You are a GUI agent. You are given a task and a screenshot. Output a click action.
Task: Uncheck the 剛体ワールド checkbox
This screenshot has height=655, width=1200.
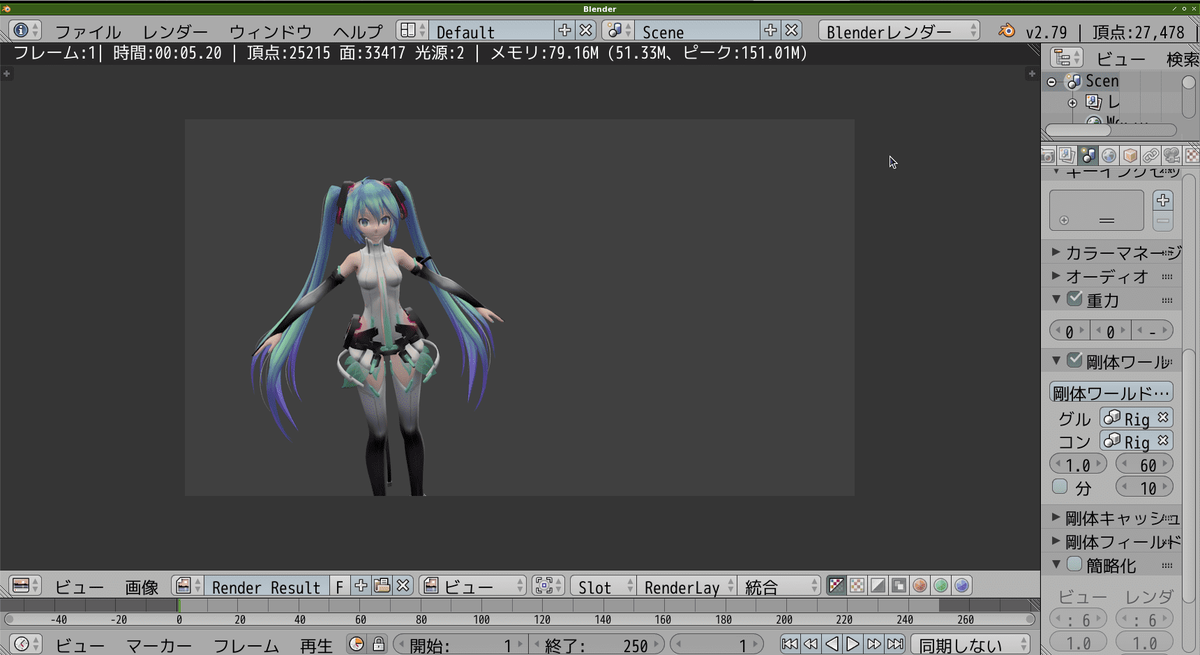tap(1075, 360)
